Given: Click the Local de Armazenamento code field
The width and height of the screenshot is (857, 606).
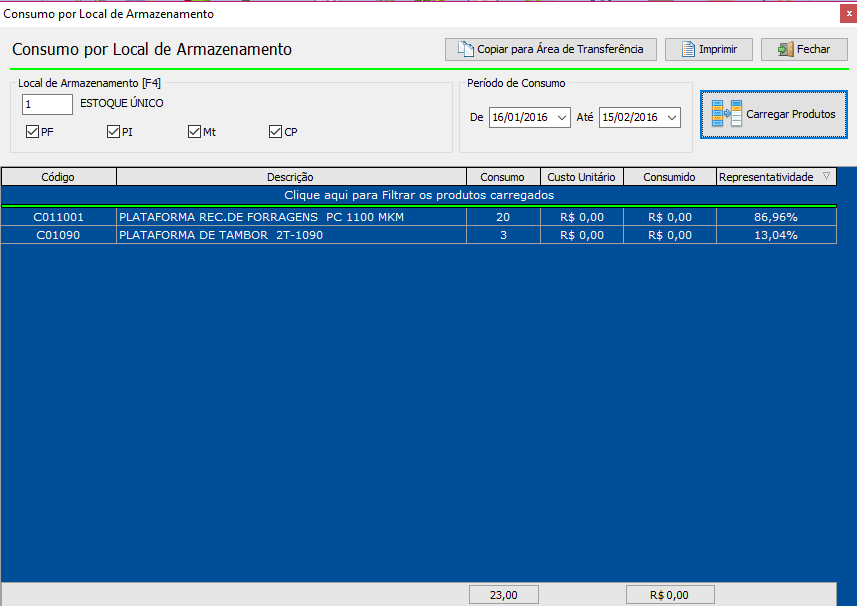Looking at the screenshot, I should (46, 104).
